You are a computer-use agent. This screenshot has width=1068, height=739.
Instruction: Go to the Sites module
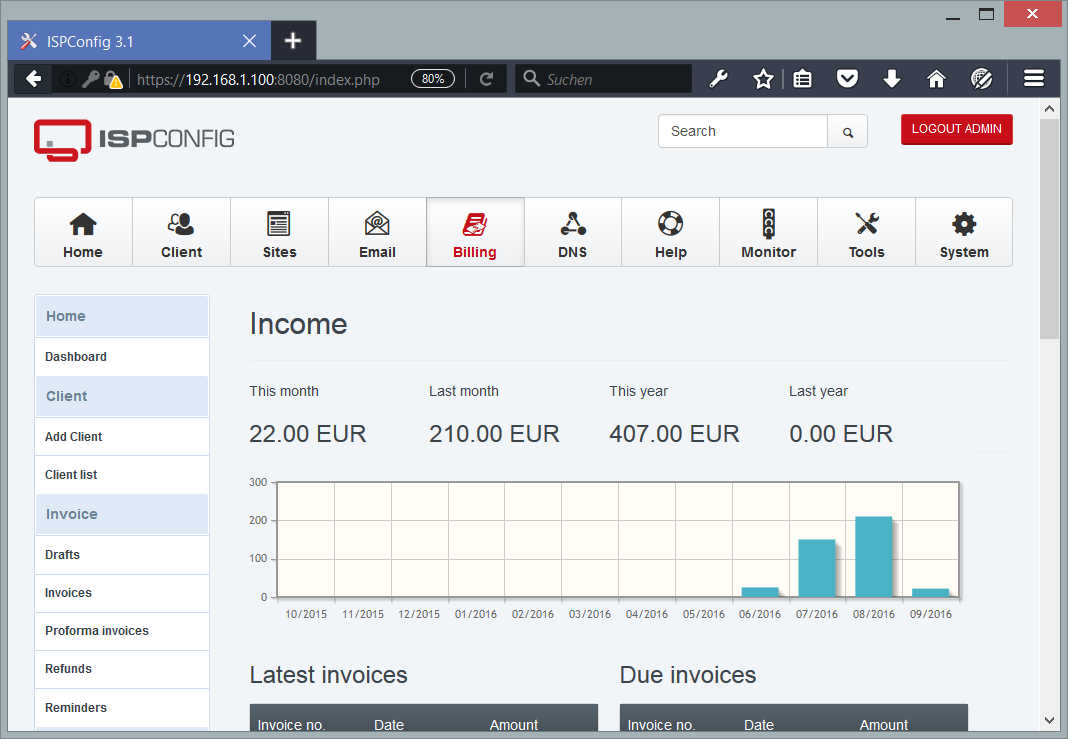[279, 232]
